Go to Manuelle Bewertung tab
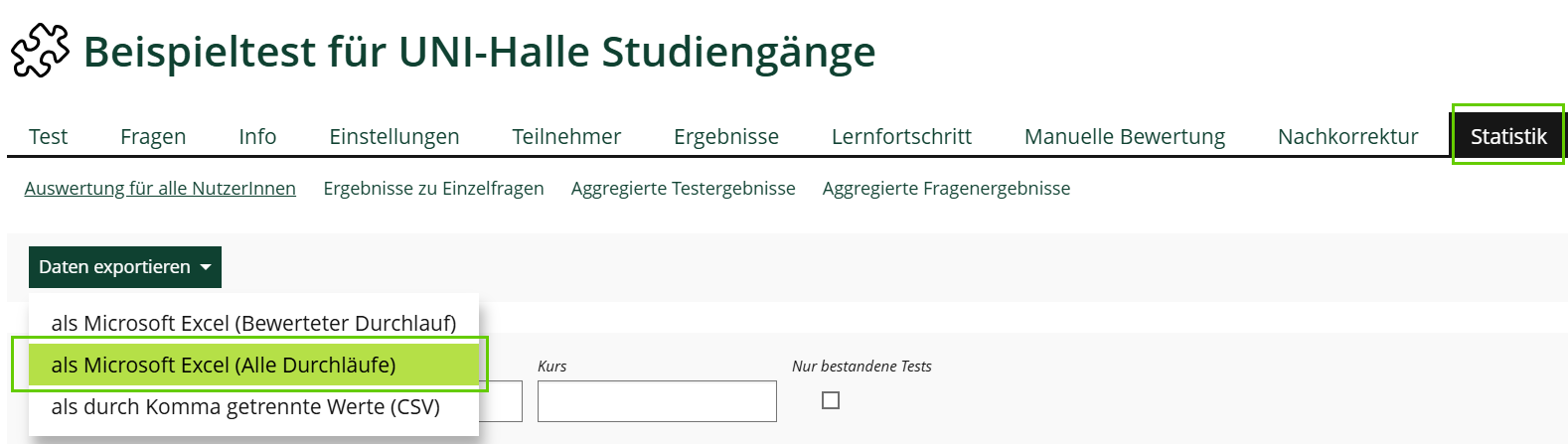Viewport: 1568px width, 444px height. point(1125,136)
